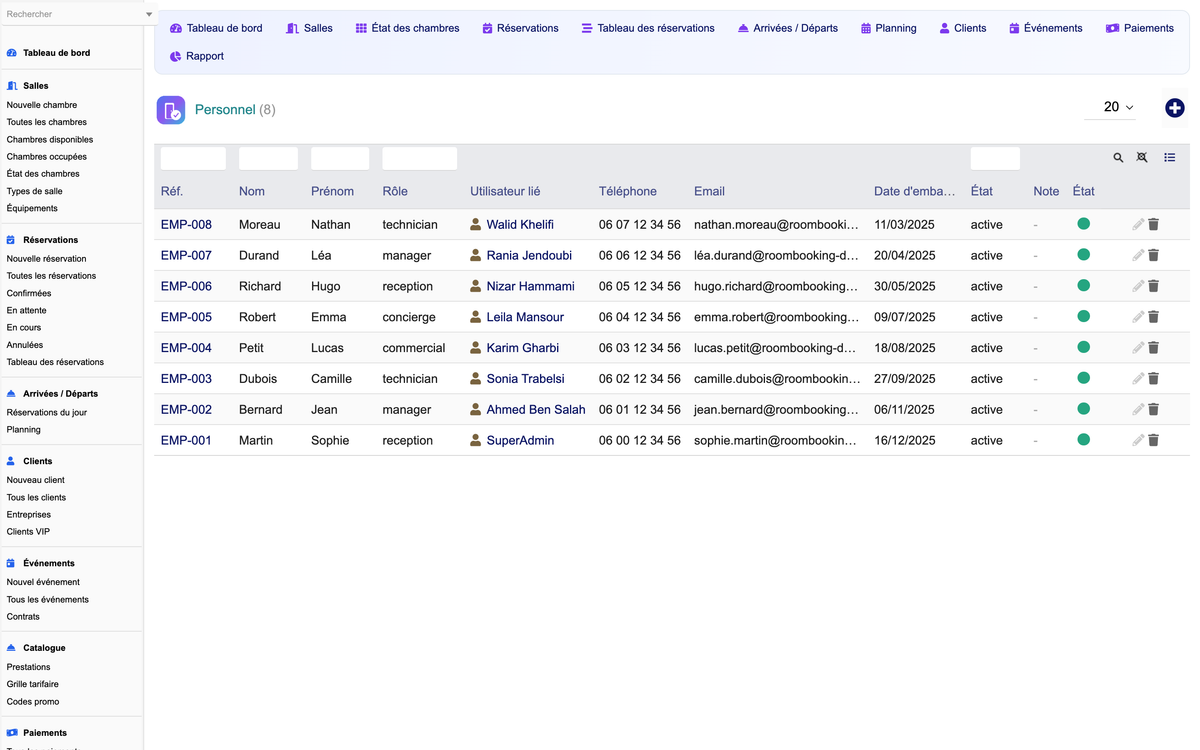This screenshot has width=1200, height=750.
Task: Click phone number 06 03 12 34 56
Action: point(640,348)
